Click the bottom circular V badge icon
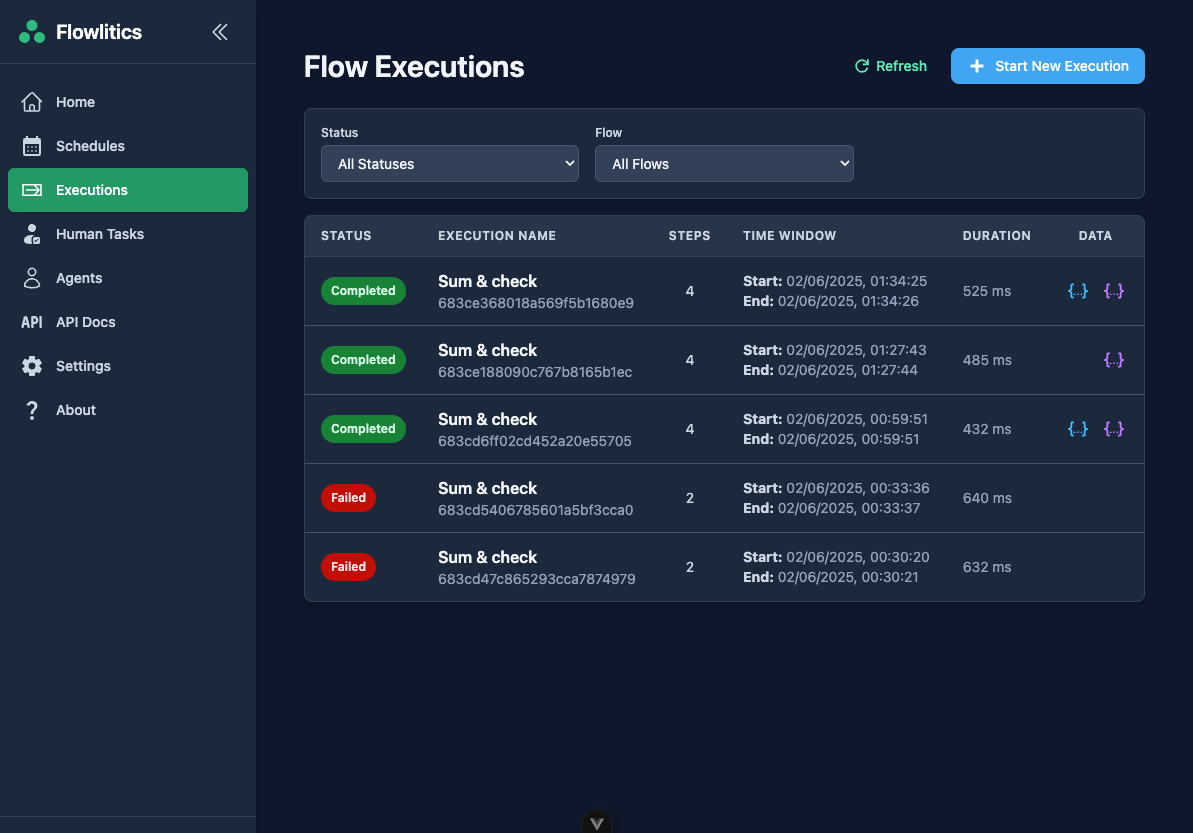This screenshot has width=1193, height=833. 596,822
